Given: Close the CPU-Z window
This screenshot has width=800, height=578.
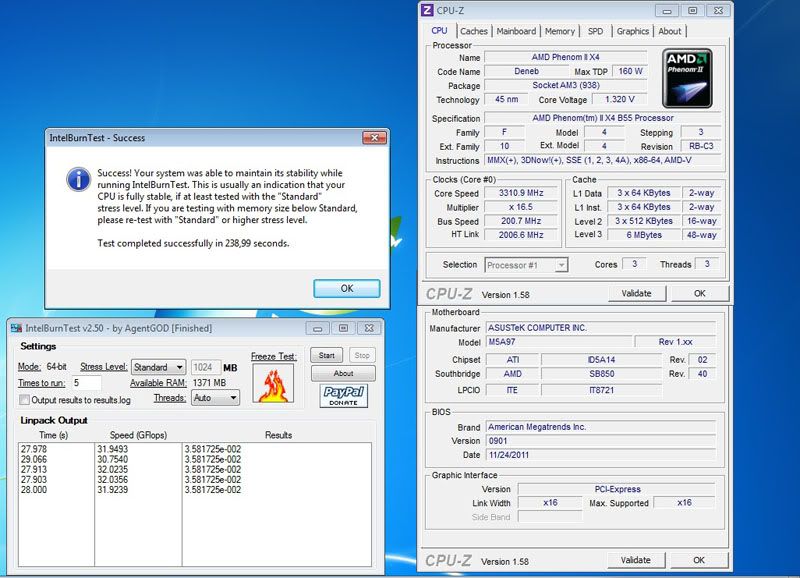Looking at the screenshot, I should click(718, 11).
